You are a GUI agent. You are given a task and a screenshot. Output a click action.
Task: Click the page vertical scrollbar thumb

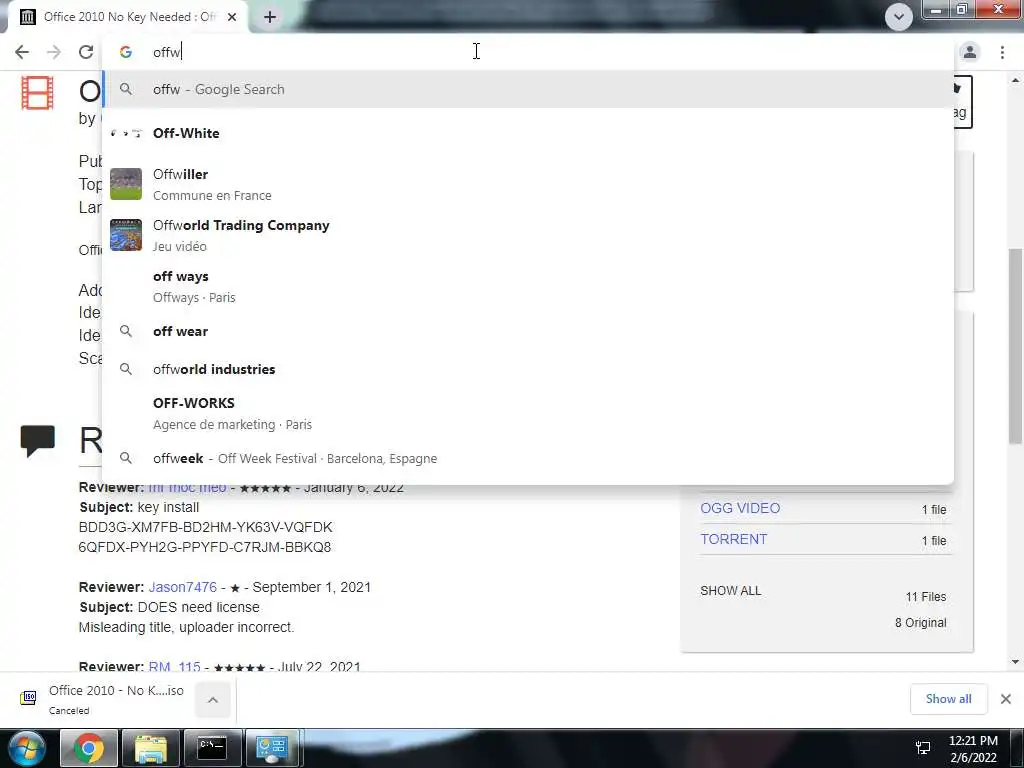click(x=1016, y=346)
